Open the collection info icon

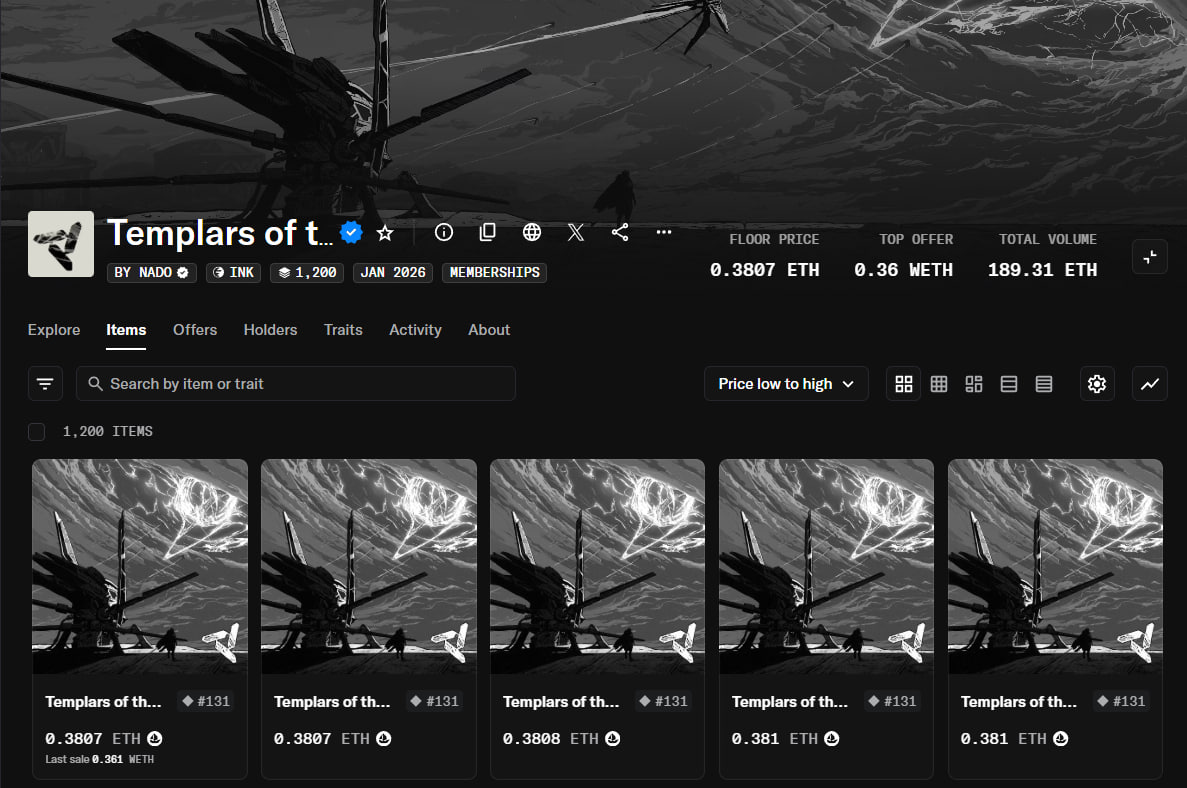coord(444,233)
